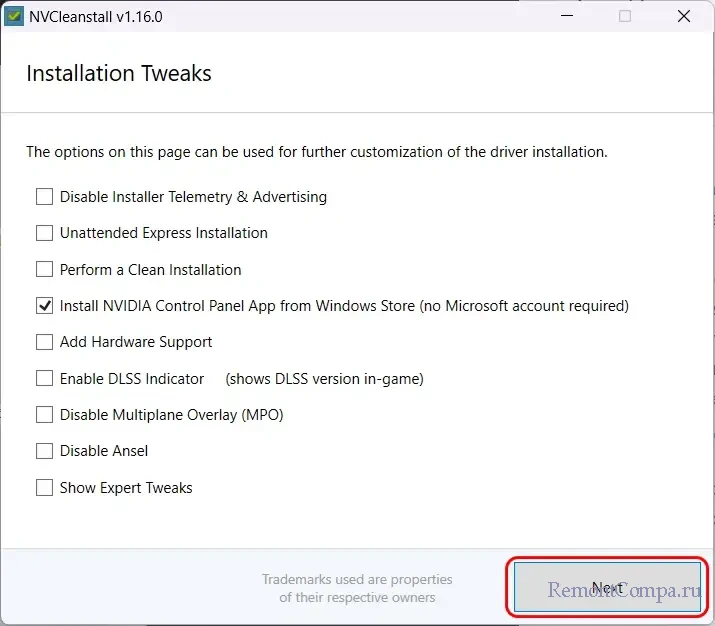Minimize the NVCleanstall window
Image resolution: width=715 pixels, height=626 pixels.
pyautogui.click(x=566, y=16)
